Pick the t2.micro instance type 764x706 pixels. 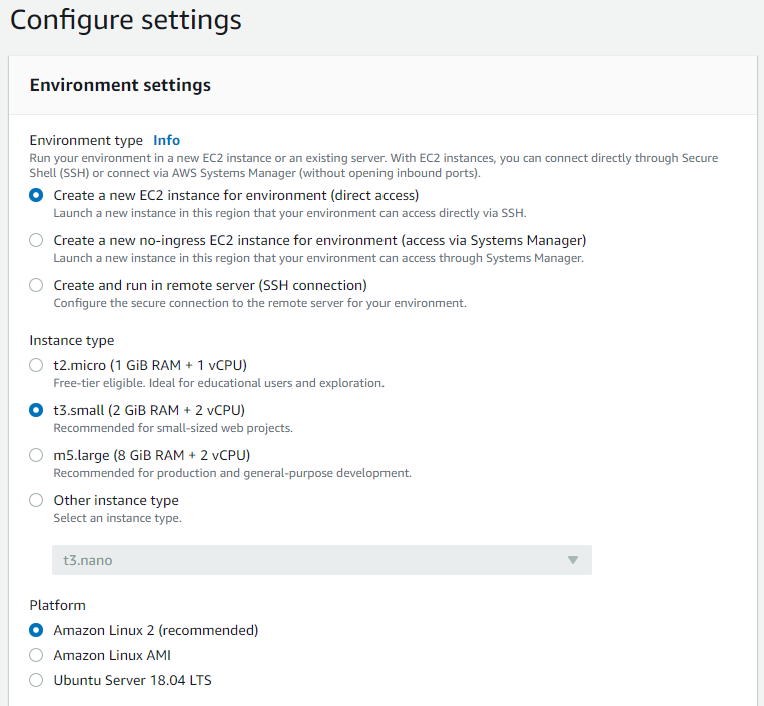point(37,365)
